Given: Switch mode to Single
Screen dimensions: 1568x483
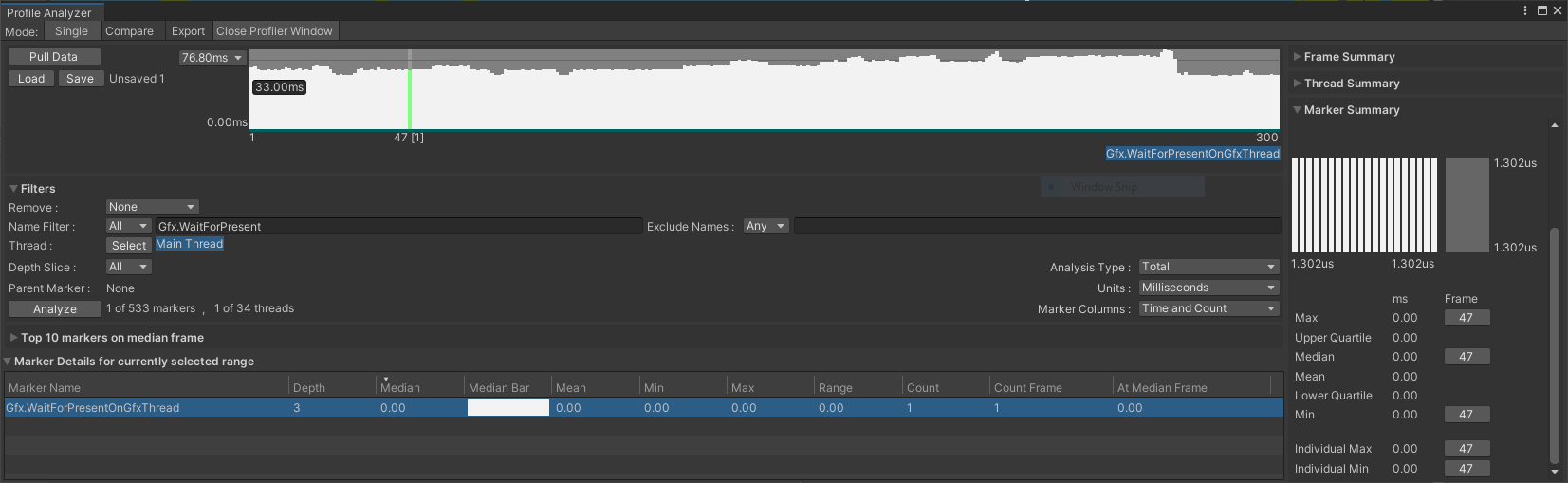Looking at the screenshot, I should (x=71, y=31).
